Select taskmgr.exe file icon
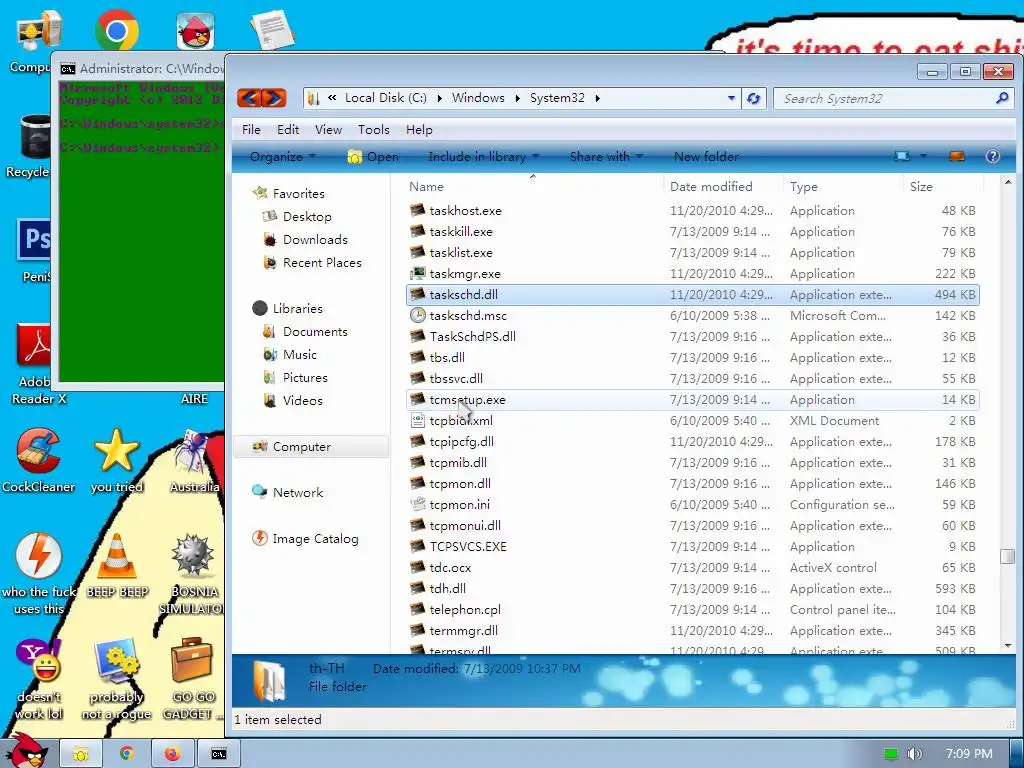Screen dimensions: 1024x768 pyautogui.click(x=417, y=274)
